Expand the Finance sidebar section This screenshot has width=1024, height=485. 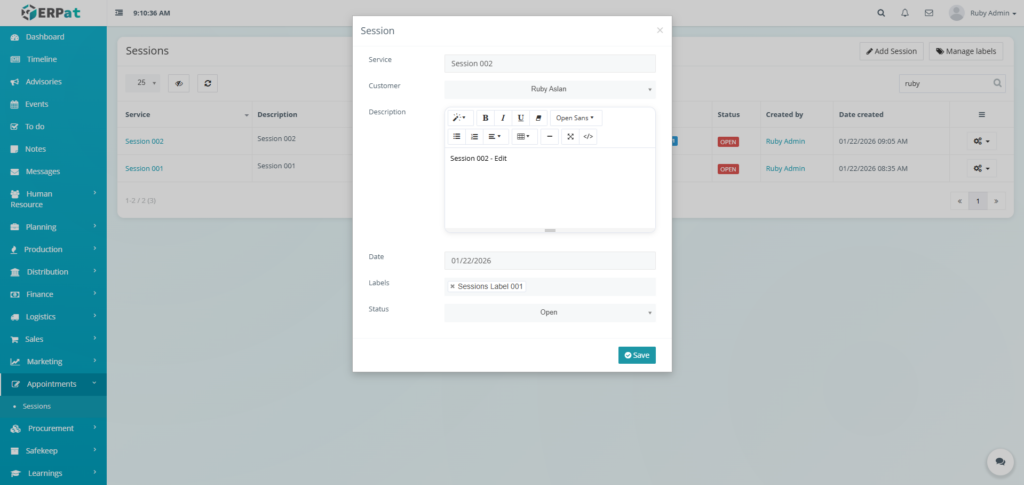[54, 294]
